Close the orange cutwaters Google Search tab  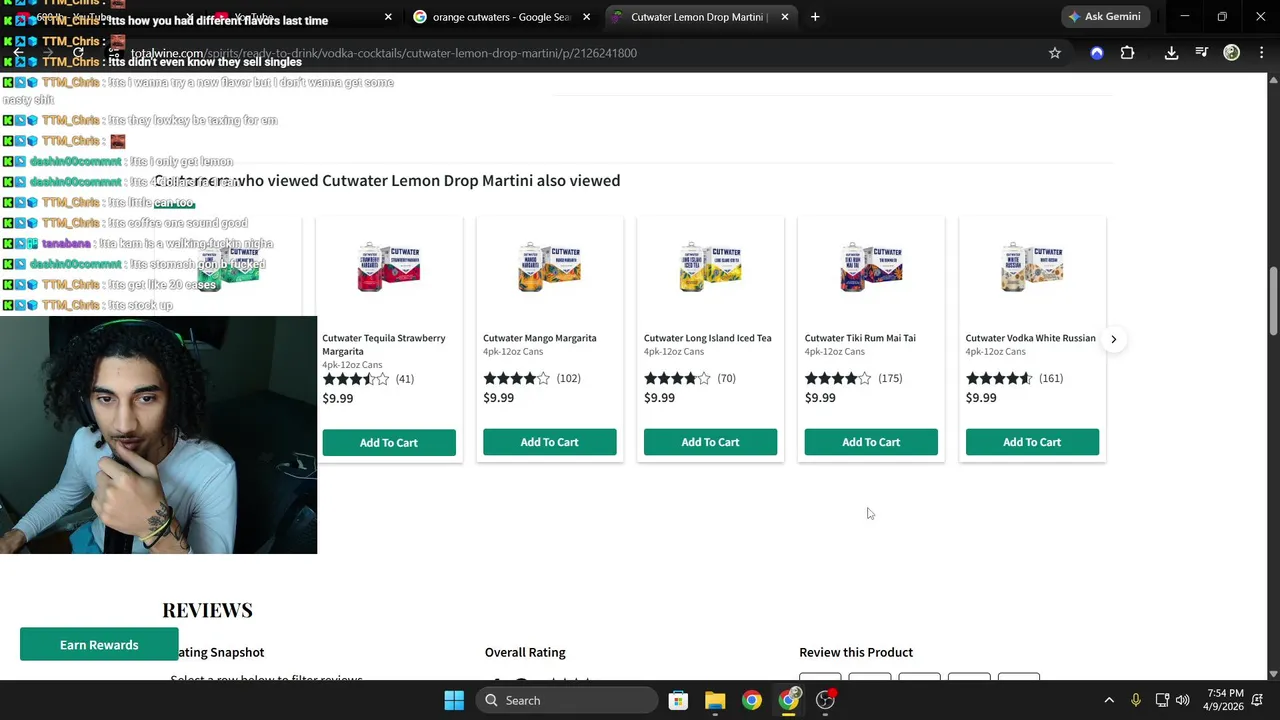click(x=586, y=17)
